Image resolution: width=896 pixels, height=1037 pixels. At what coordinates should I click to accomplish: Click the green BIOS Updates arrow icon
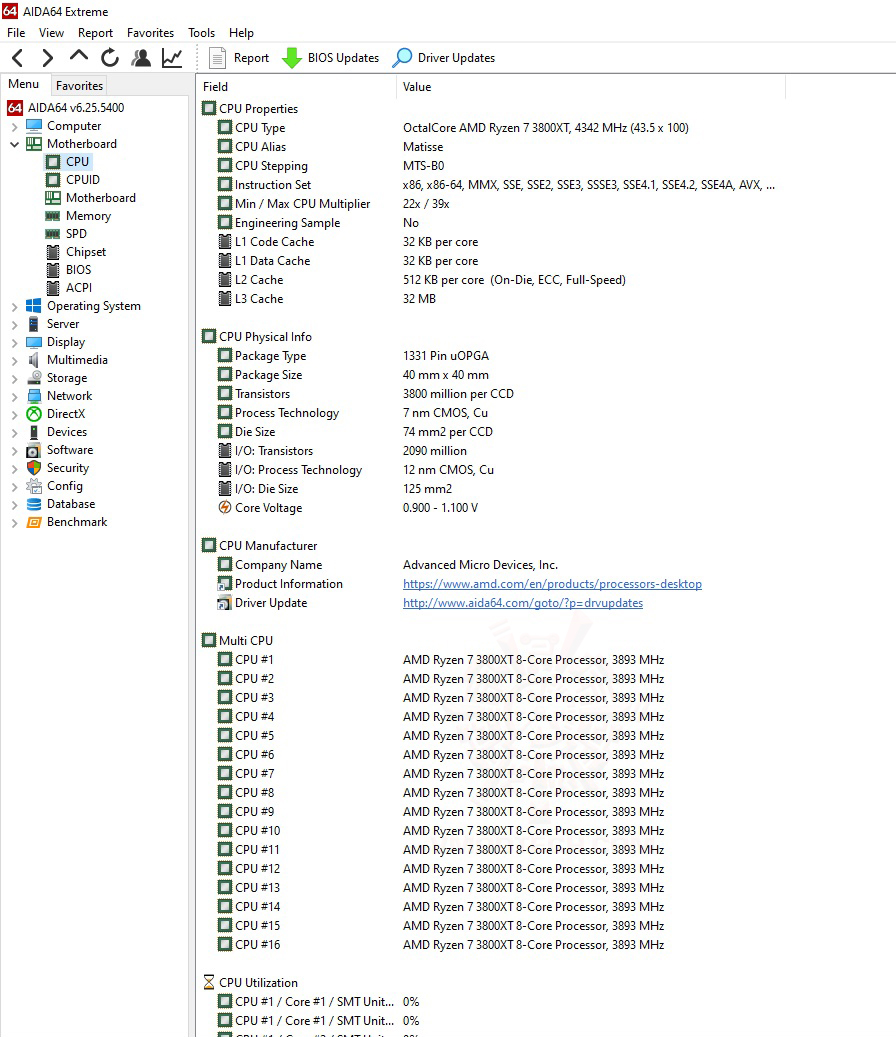coord(292,58)
